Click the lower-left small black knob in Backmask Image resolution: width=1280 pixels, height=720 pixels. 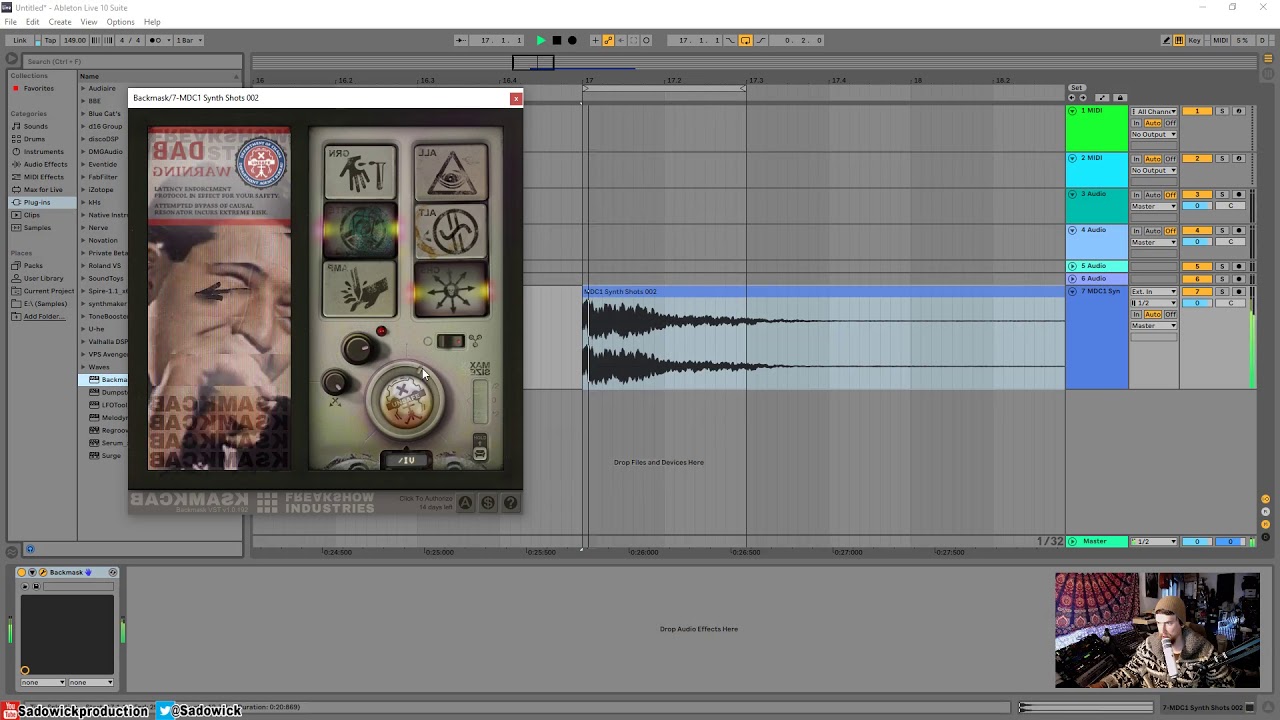335,383
